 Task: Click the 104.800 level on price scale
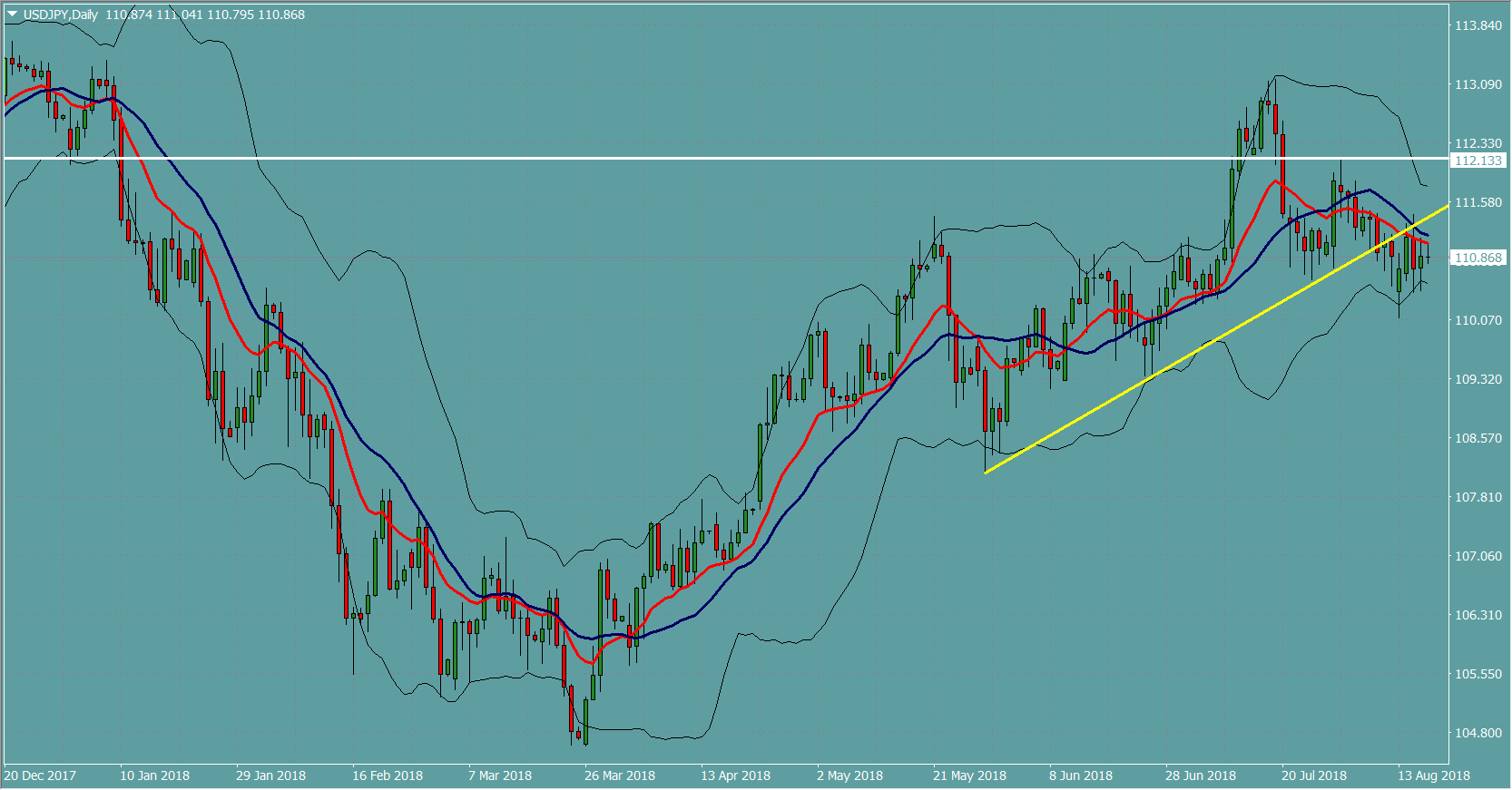point(1478,733)
